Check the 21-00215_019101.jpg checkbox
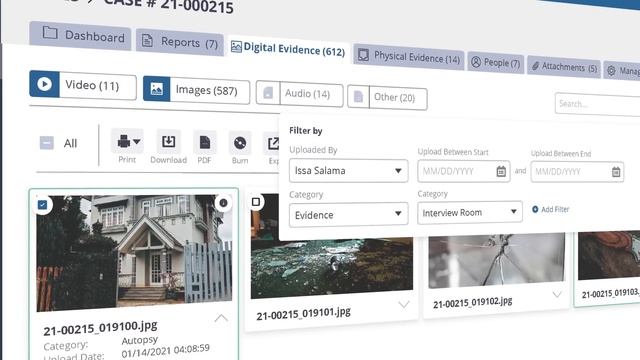The height and width of the screenshot is (360, 640). (x=256, y=202)
